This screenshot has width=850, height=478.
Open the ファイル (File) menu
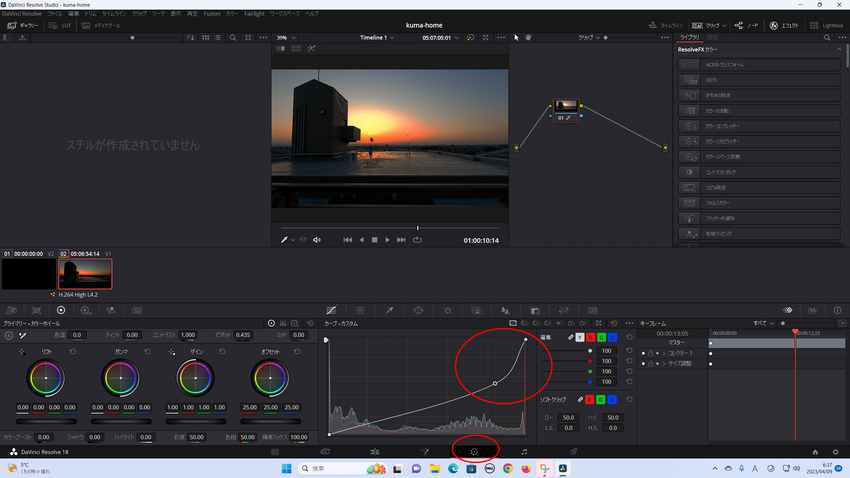(x=54, y=14)
